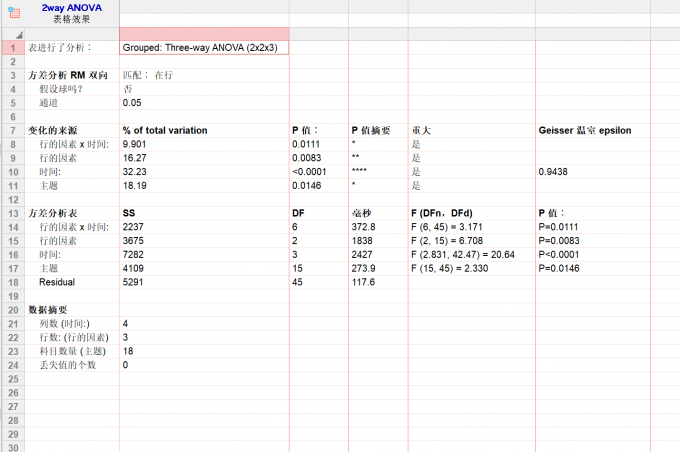The image size is (680, 452).
Task: Select the SS value 7282
Action: pyautogui.click(x=133, y=255)
